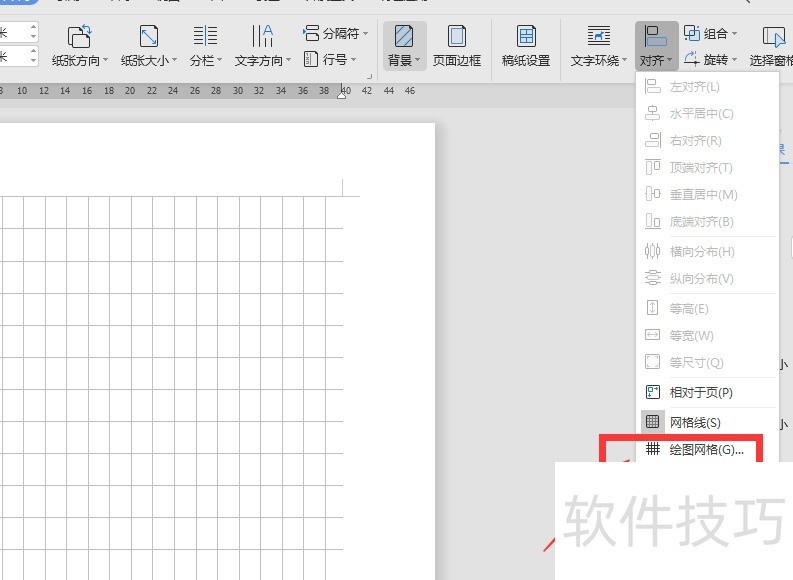Screen dimensions: 793x580
Task: Expand the 纸张大小 dropdown arrow
Action: [175, 60]
